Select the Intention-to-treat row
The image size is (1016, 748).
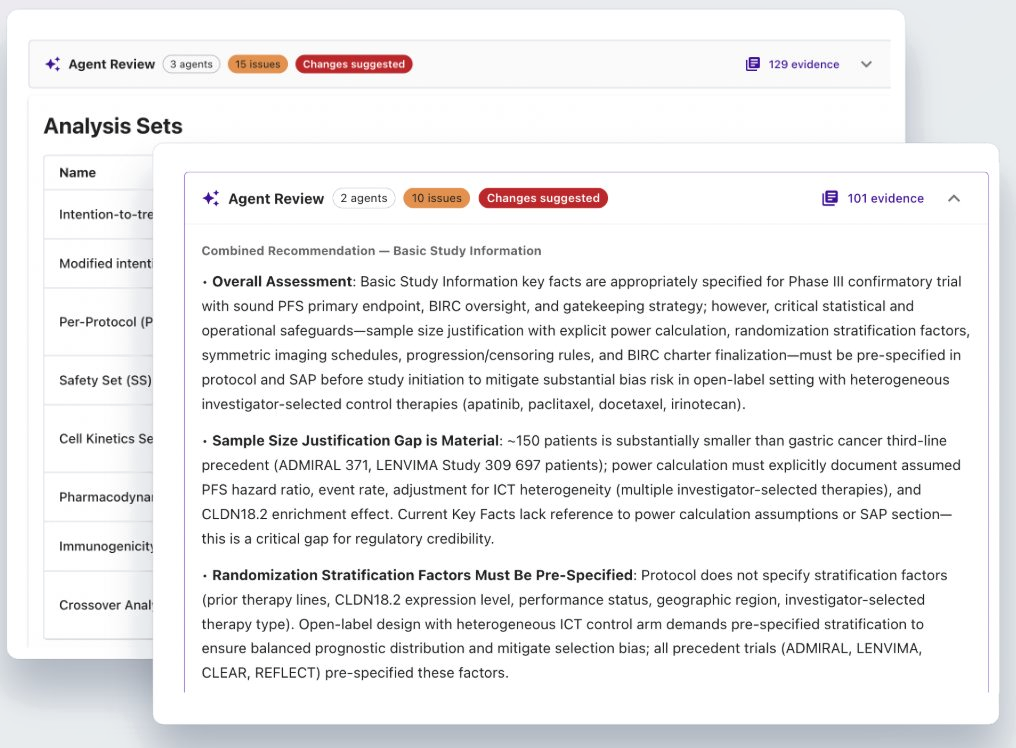click(x=98, y=215)
